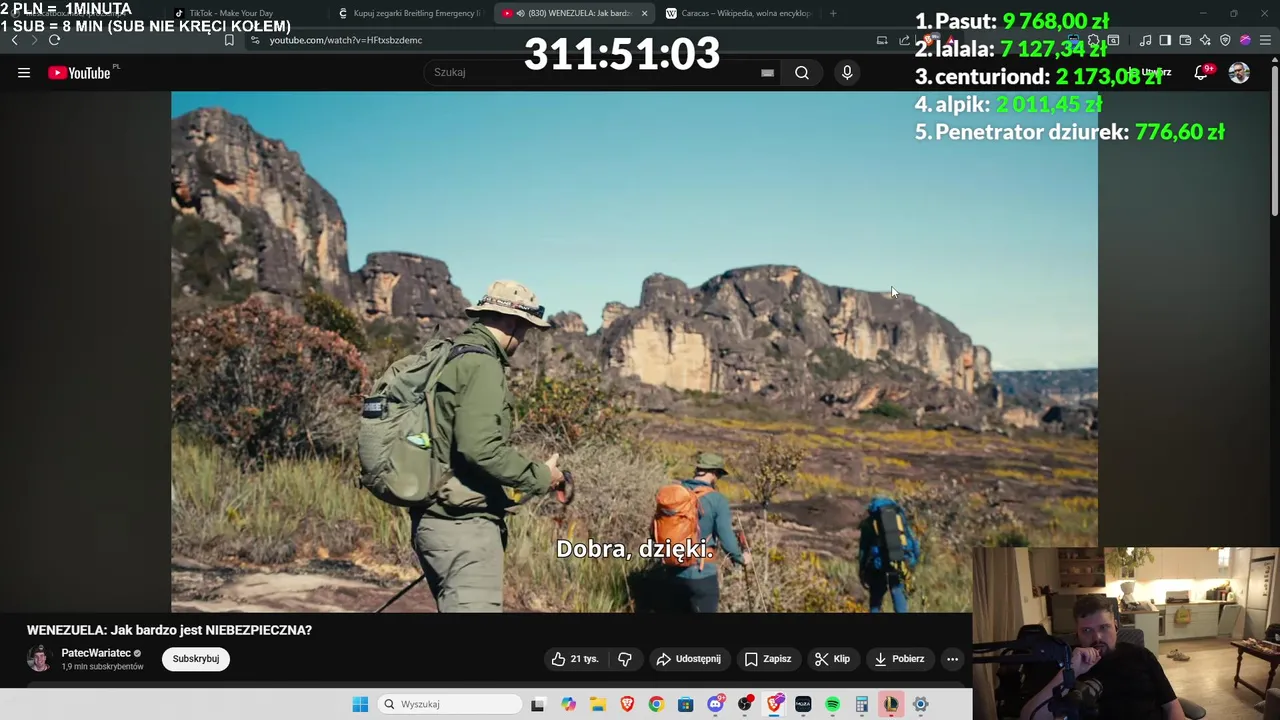Dislike the video with thumbs-down

point(625,659)
